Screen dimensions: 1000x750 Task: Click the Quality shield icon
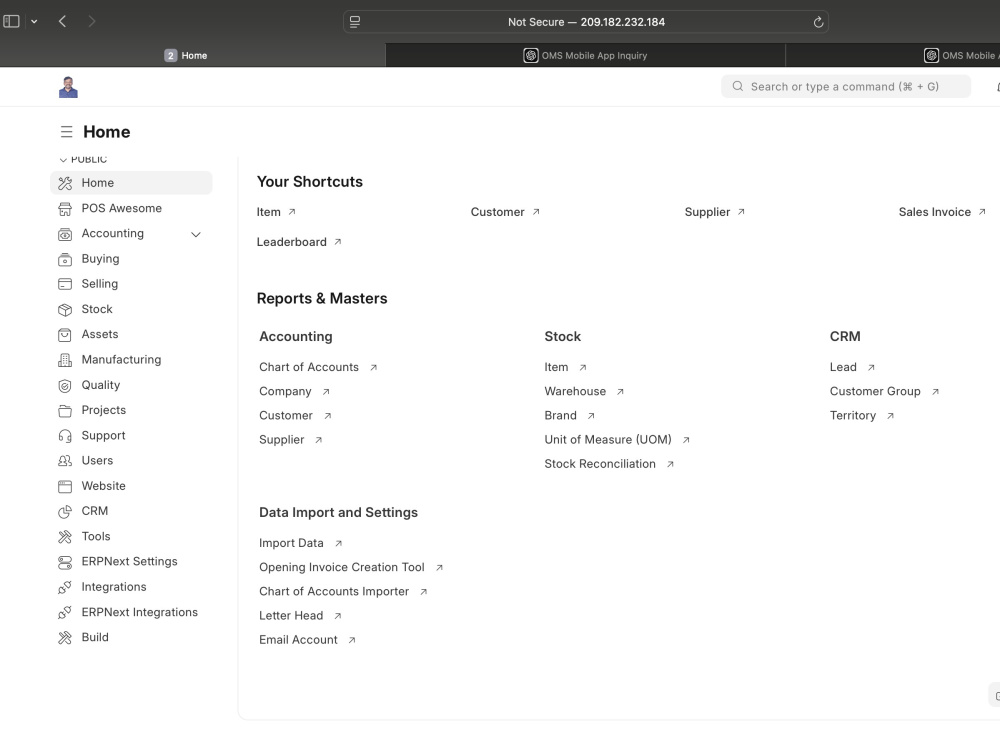point(65,386)
